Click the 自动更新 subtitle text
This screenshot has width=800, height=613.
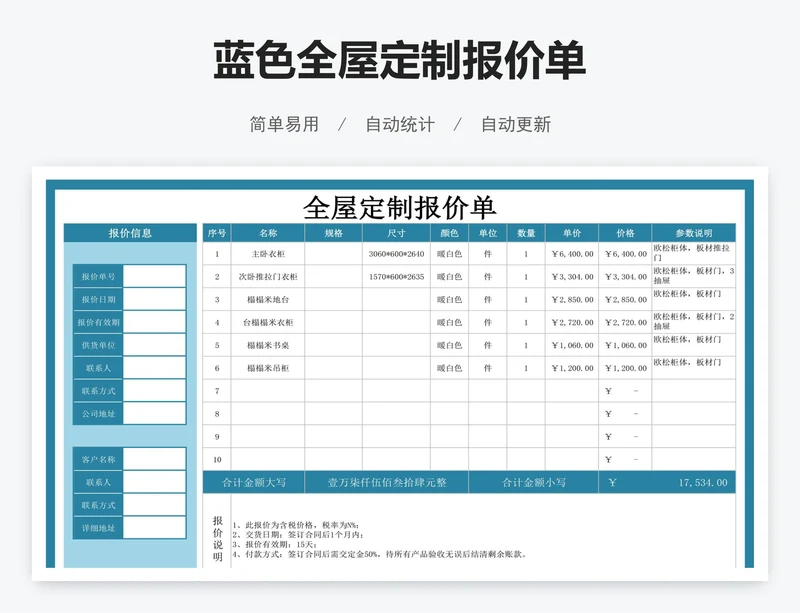(516, 125)
